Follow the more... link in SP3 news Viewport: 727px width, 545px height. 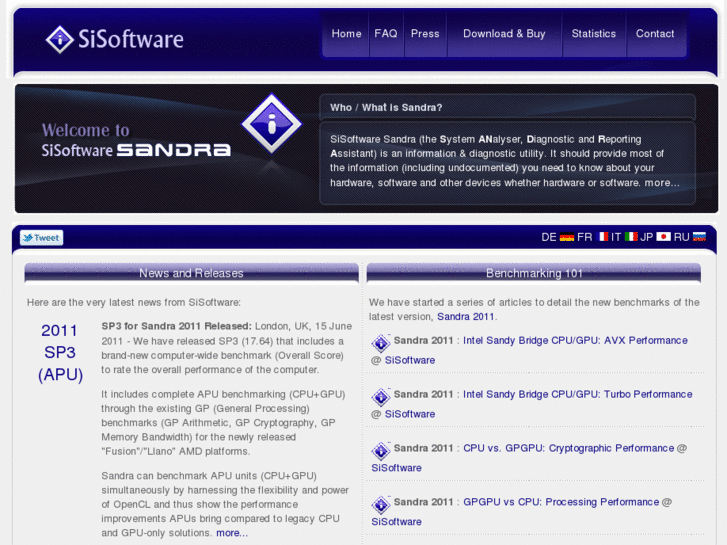(232, 533)
